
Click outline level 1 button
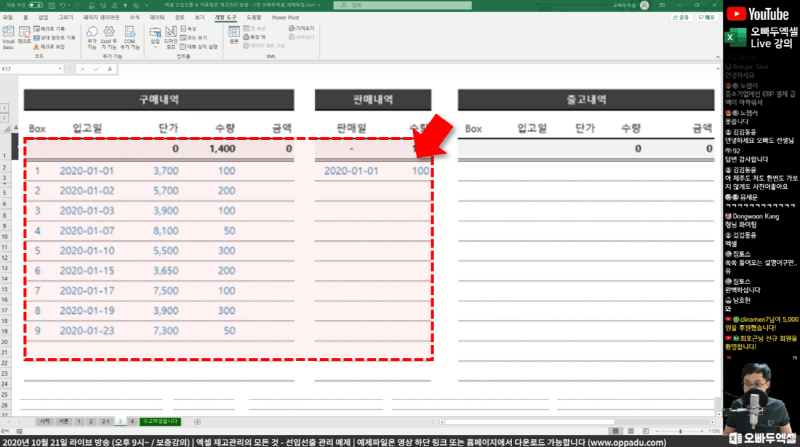4,108
